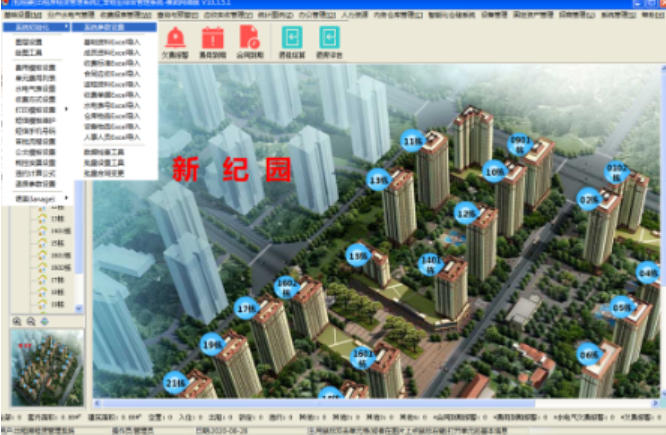The image size is (666, 435).
Task: Select the 06栋 building marker on map
Action: pos(588,353)
